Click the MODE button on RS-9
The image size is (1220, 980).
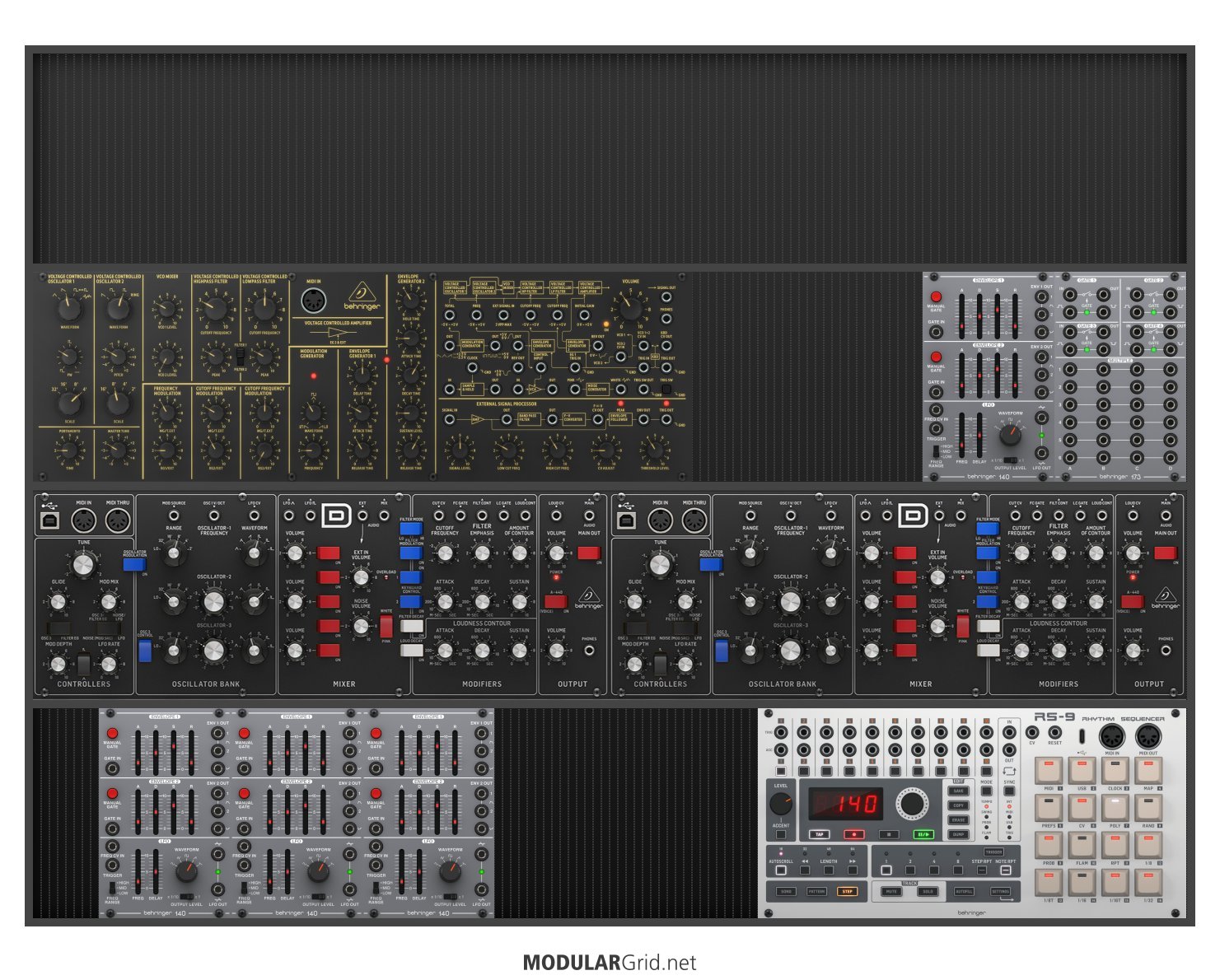pos(986,791)
